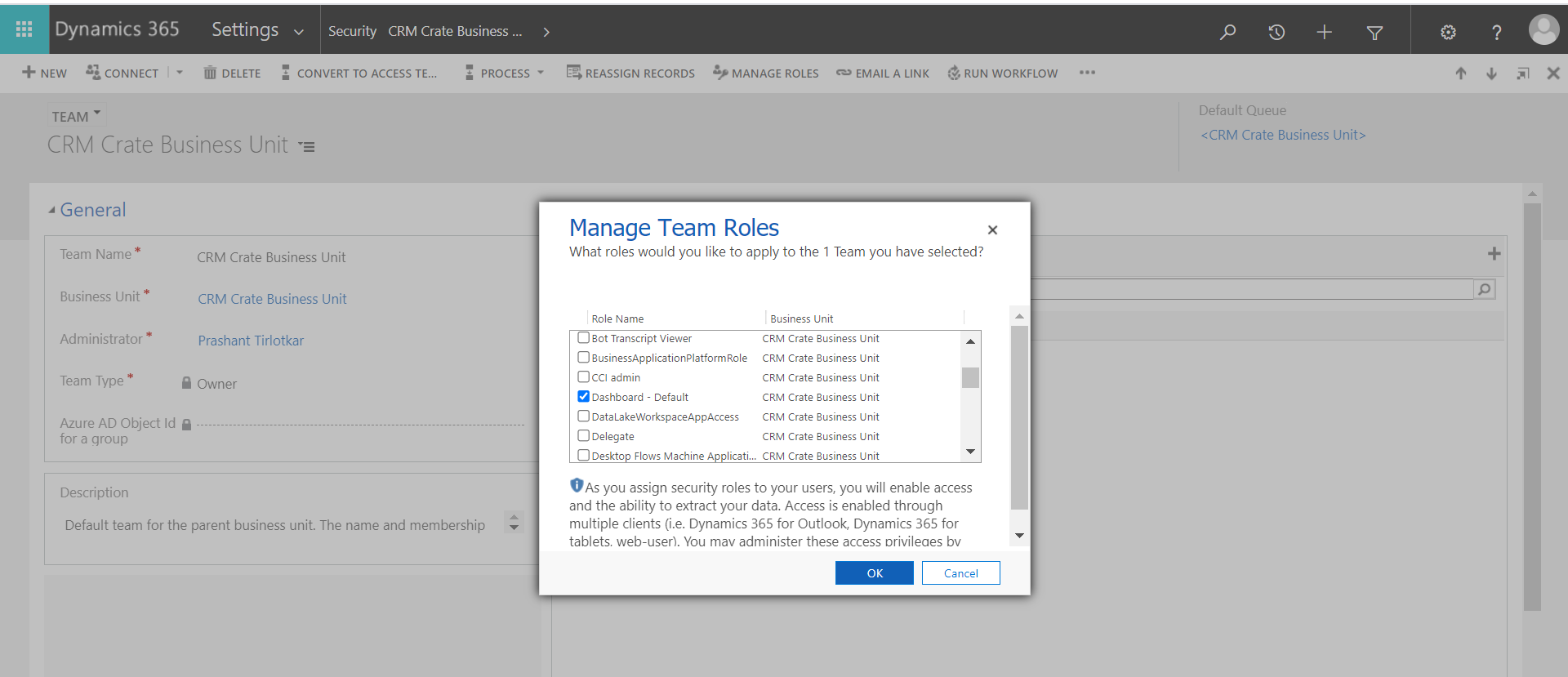Viewport: 1568px width, 677px height.
Task: Open the settings gear icon
Action: (1448, 32)
